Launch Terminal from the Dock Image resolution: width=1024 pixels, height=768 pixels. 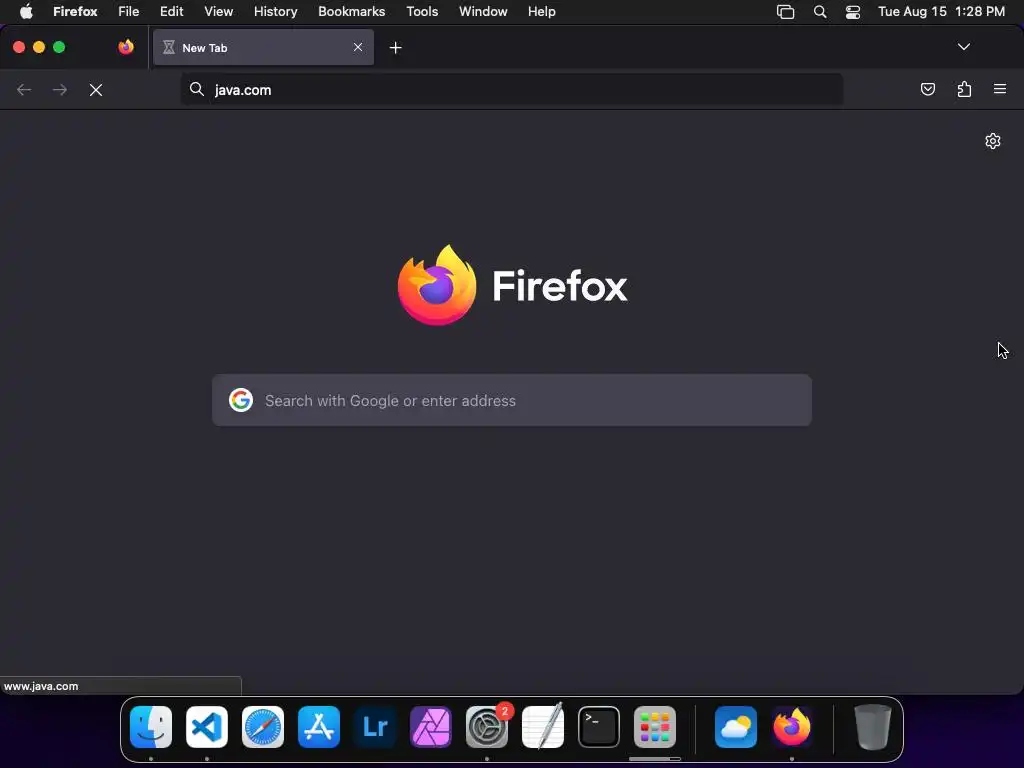pos(599,727)
